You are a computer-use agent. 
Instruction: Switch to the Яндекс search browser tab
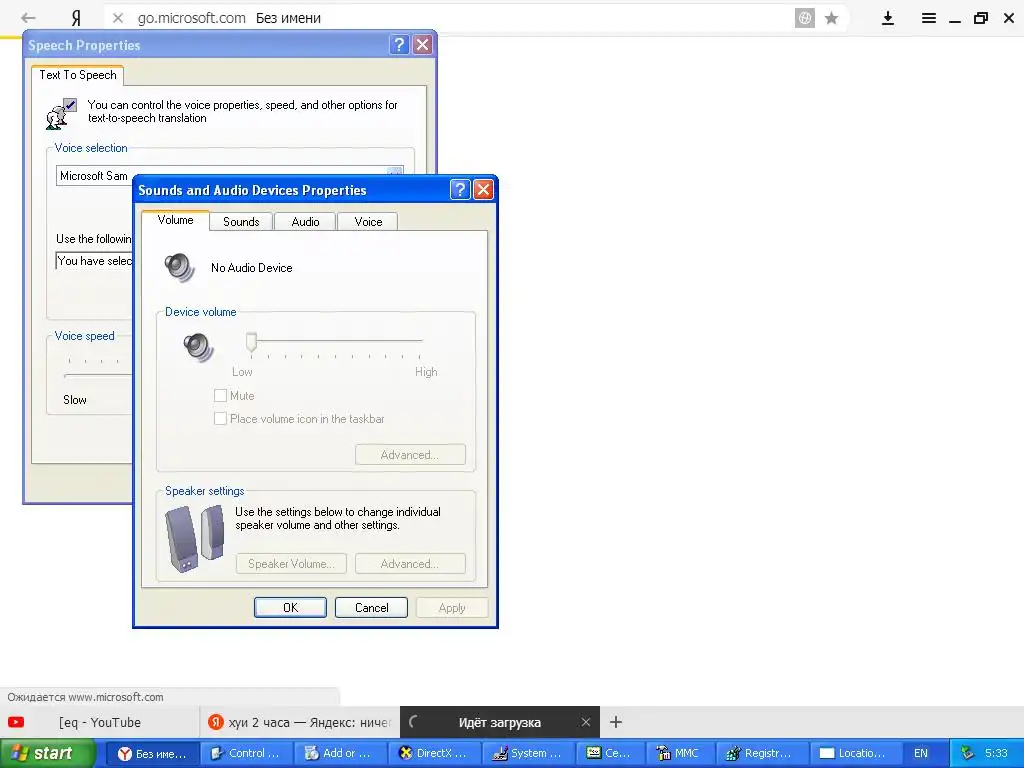point(299,722)
